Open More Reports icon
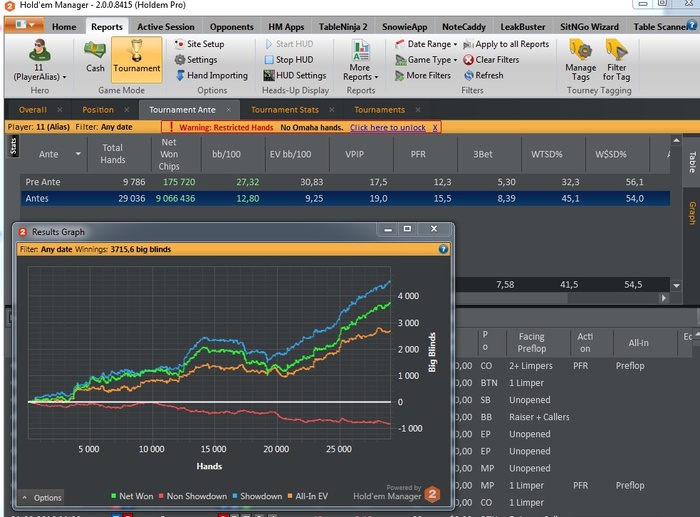700x517 pixels. [360, 50]
